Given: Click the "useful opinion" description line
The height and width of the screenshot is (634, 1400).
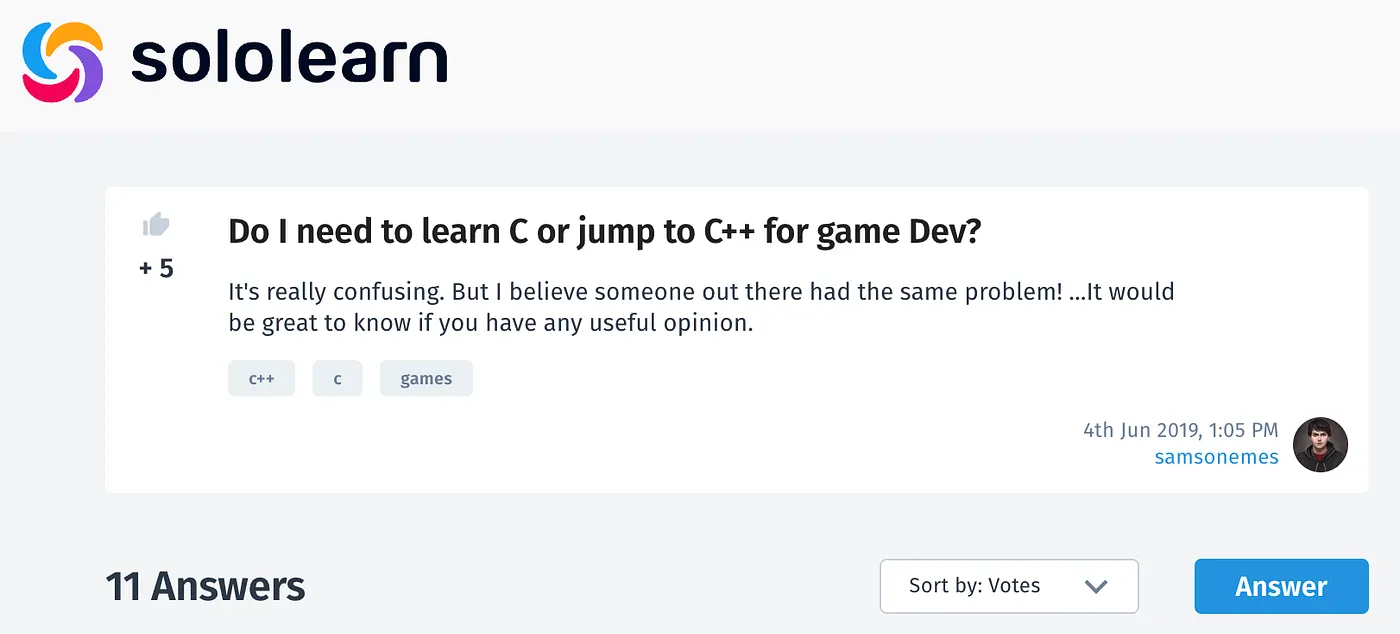Looking at the screenshot, I should pos(490,324).
